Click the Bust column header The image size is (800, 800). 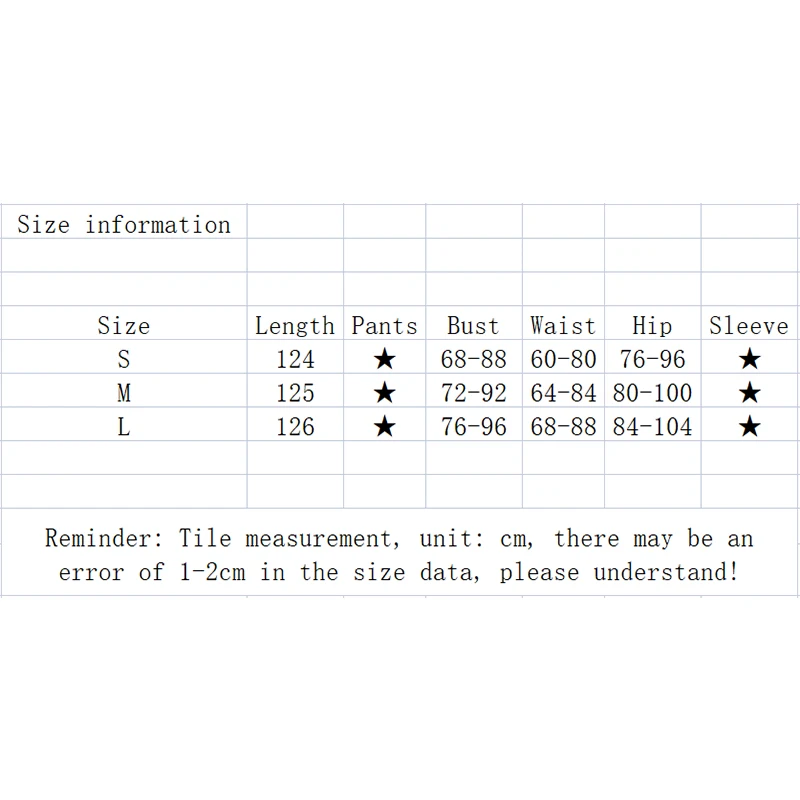(473, 326)
